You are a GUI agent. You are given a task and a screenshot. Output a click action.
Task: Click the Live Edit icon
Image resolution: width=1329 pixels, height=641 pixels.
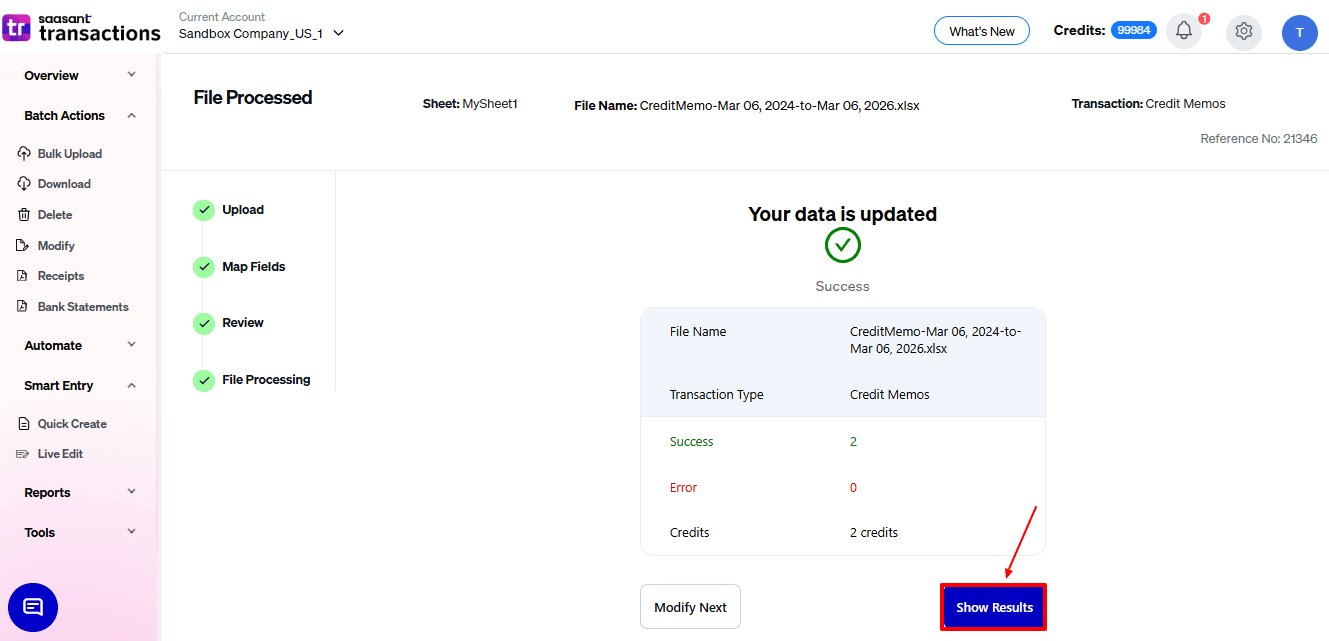tap(24, 454)
